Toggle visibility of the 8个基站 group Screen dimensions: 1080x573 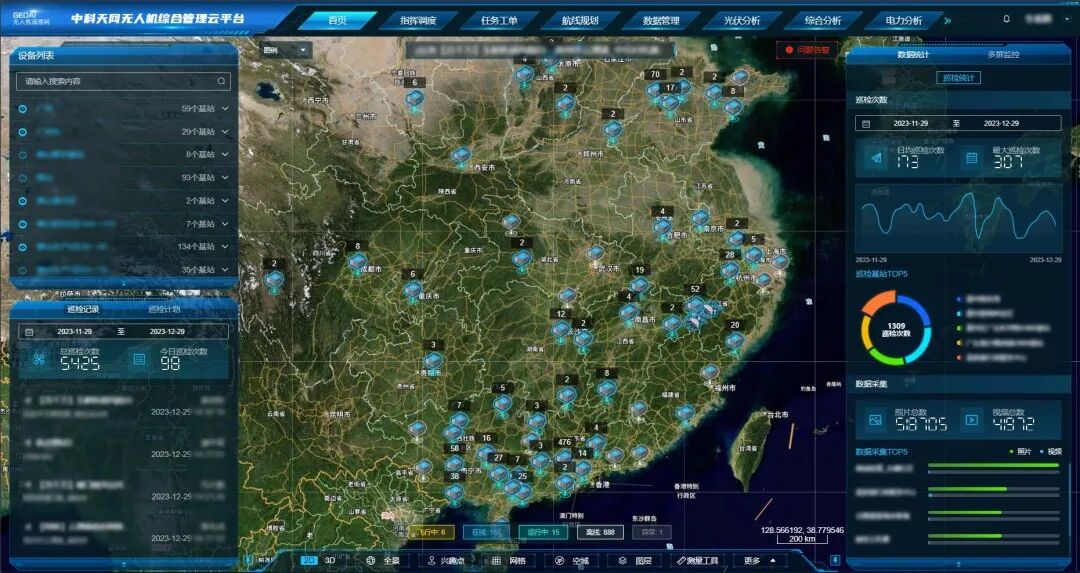point(23,155)
